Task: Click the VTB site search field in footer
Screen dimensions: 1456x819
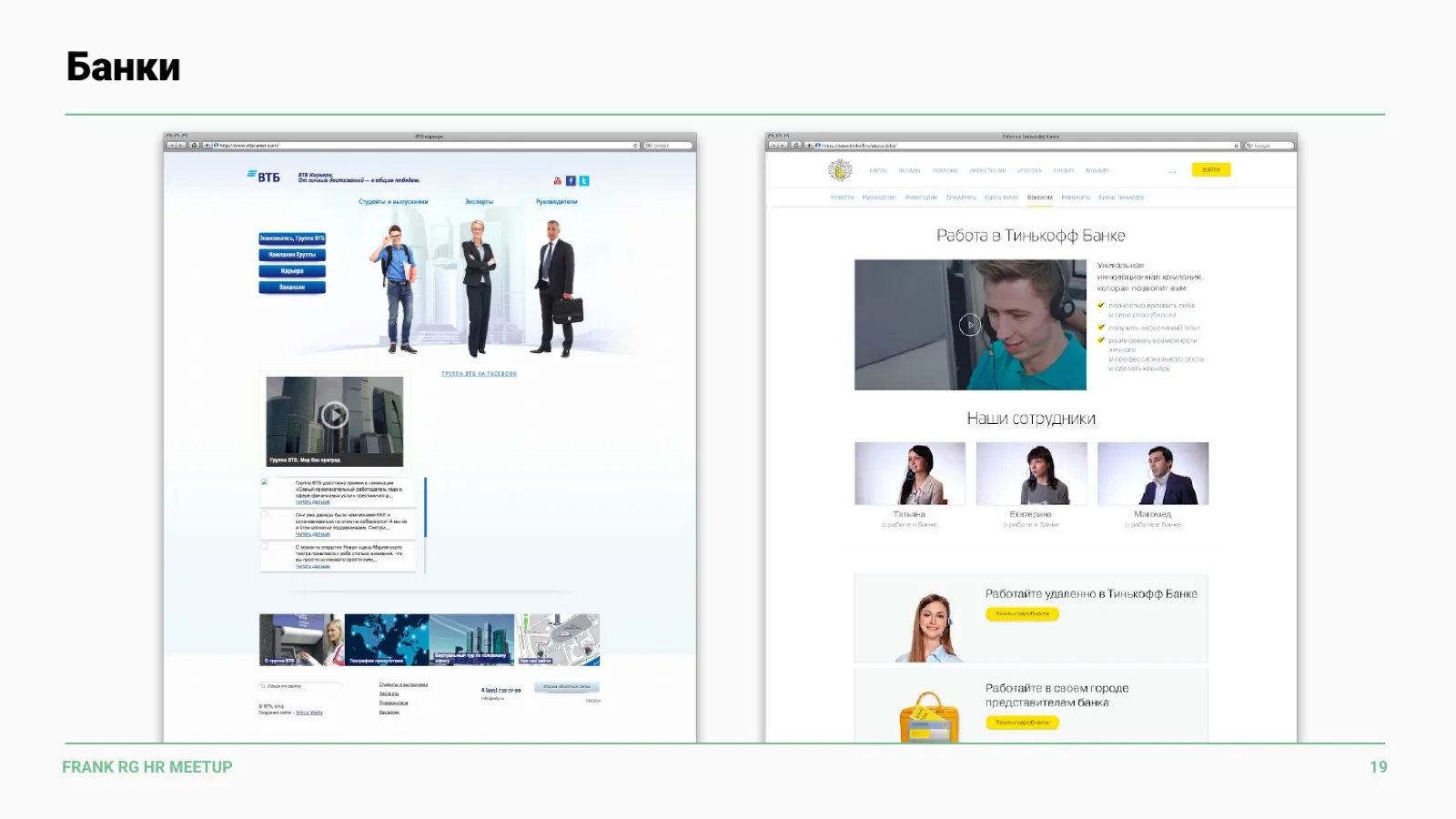Action: [300, 686]
